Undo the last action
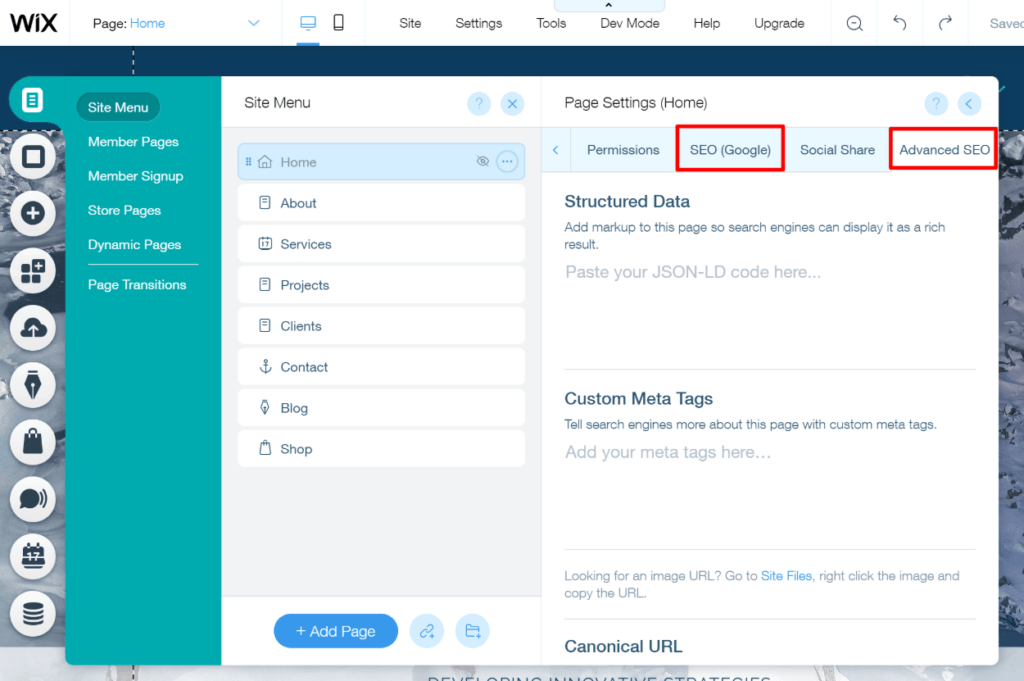 899,24
